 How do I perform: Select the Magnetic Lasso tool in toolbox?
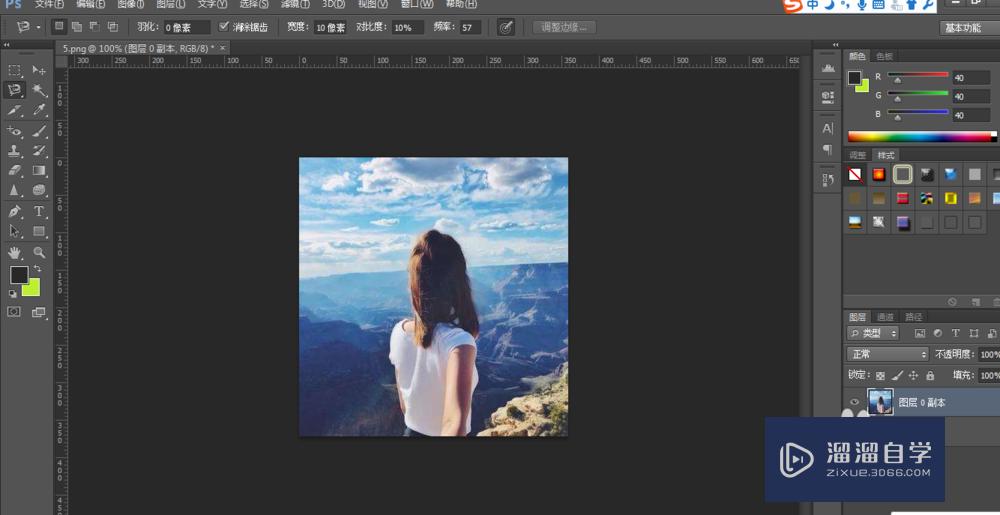tap(15, 90)
